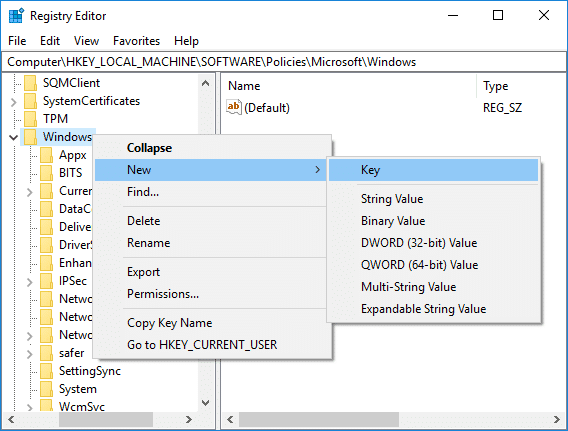Select the System key in tree
The width and height of the screenshot is (568, 431).
click(78, 389)
